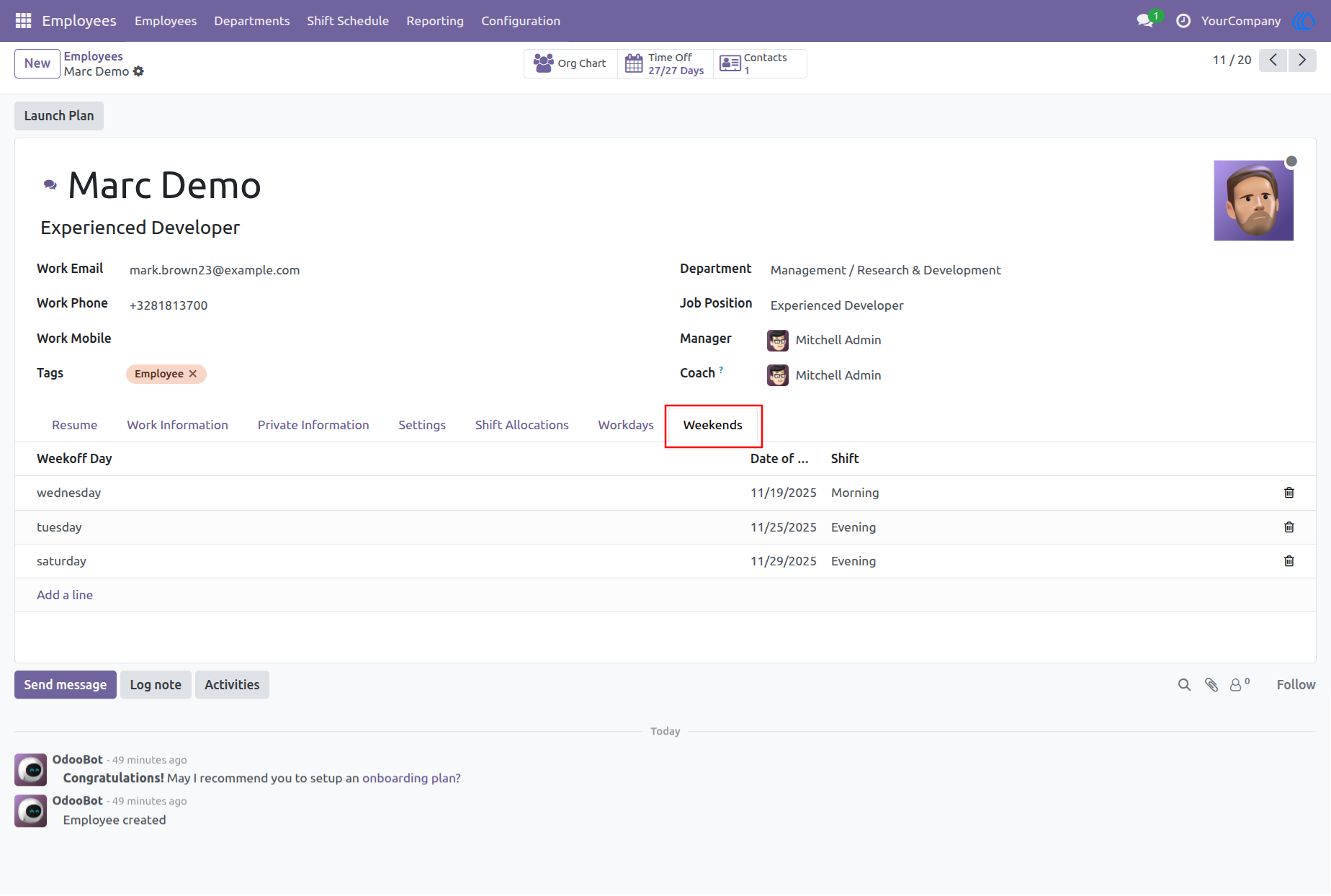Image resolution: width=1331 pixels, height=896 pixels.
Task: Switch to the Settings tab
Action: tap(422, 425)
